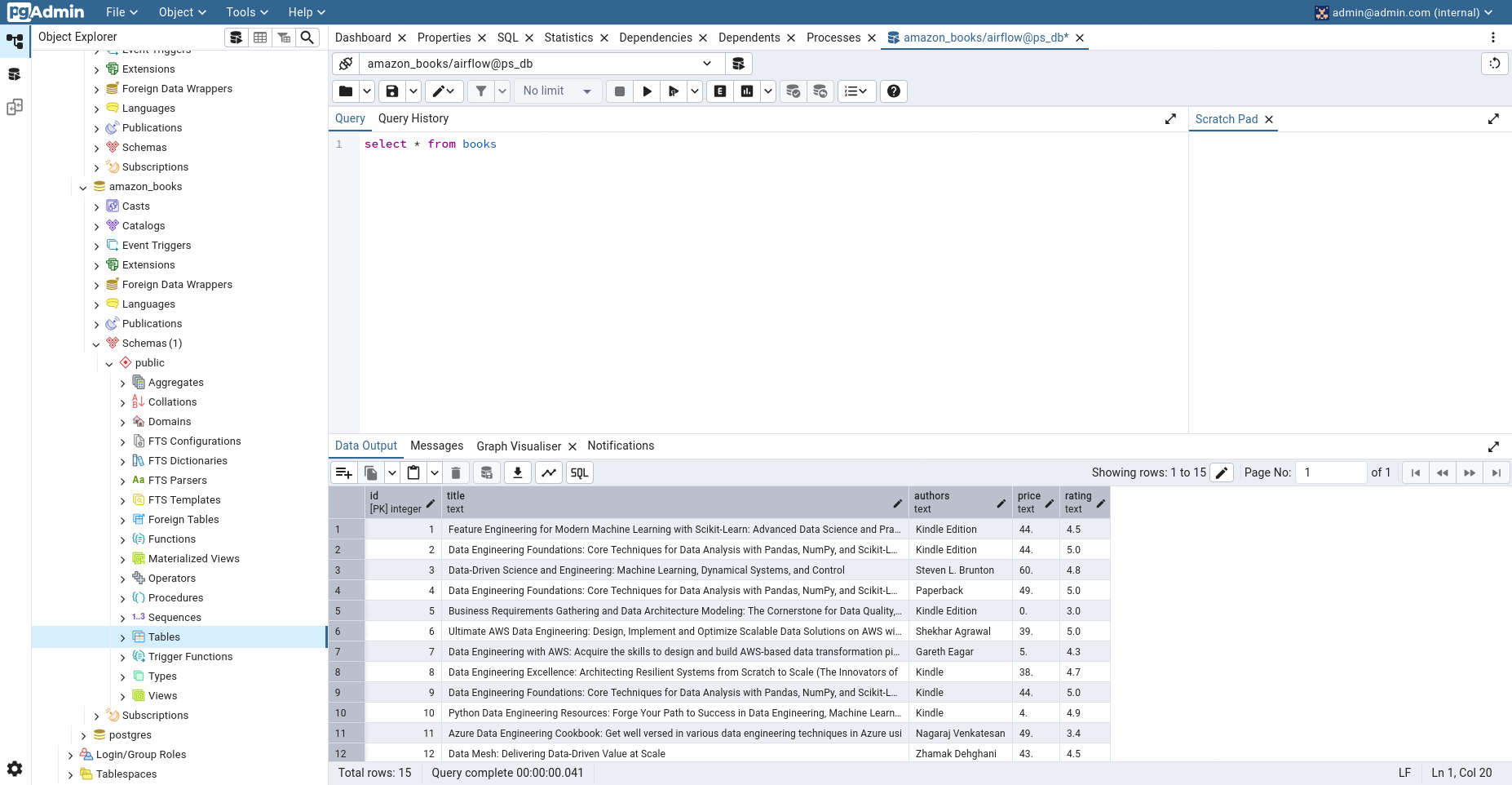Open Help question mark button
The width and height of the screenshot is (1512, 785).
click(x=894, y=91)
